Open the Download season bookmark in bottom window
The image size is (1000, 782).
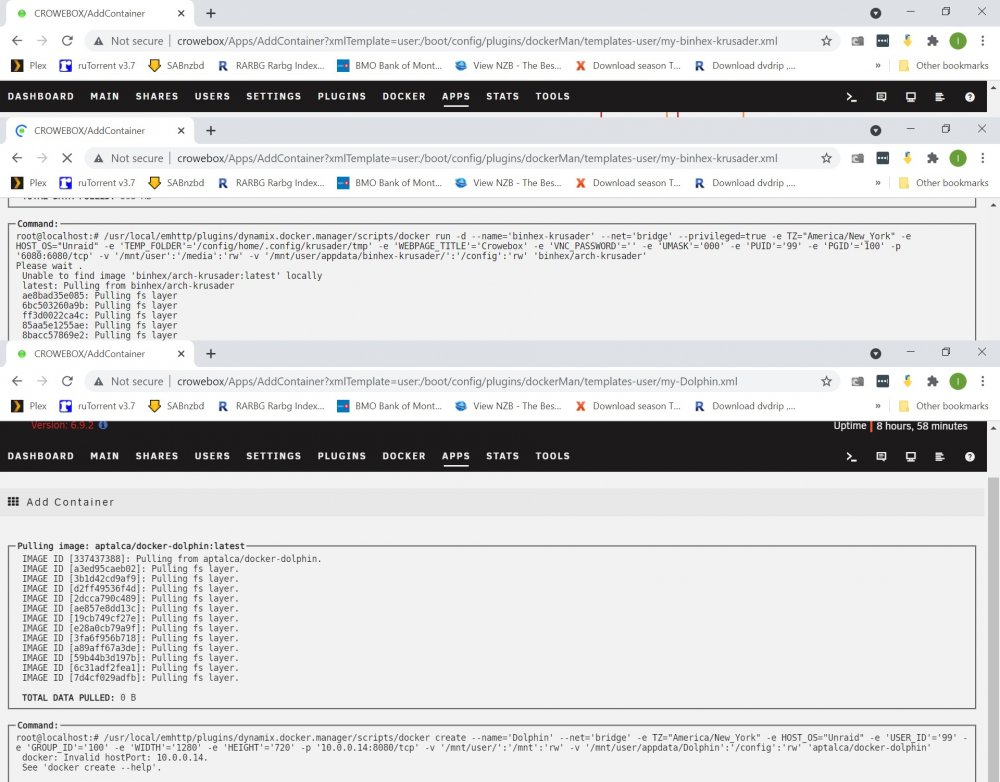[628, 406]
